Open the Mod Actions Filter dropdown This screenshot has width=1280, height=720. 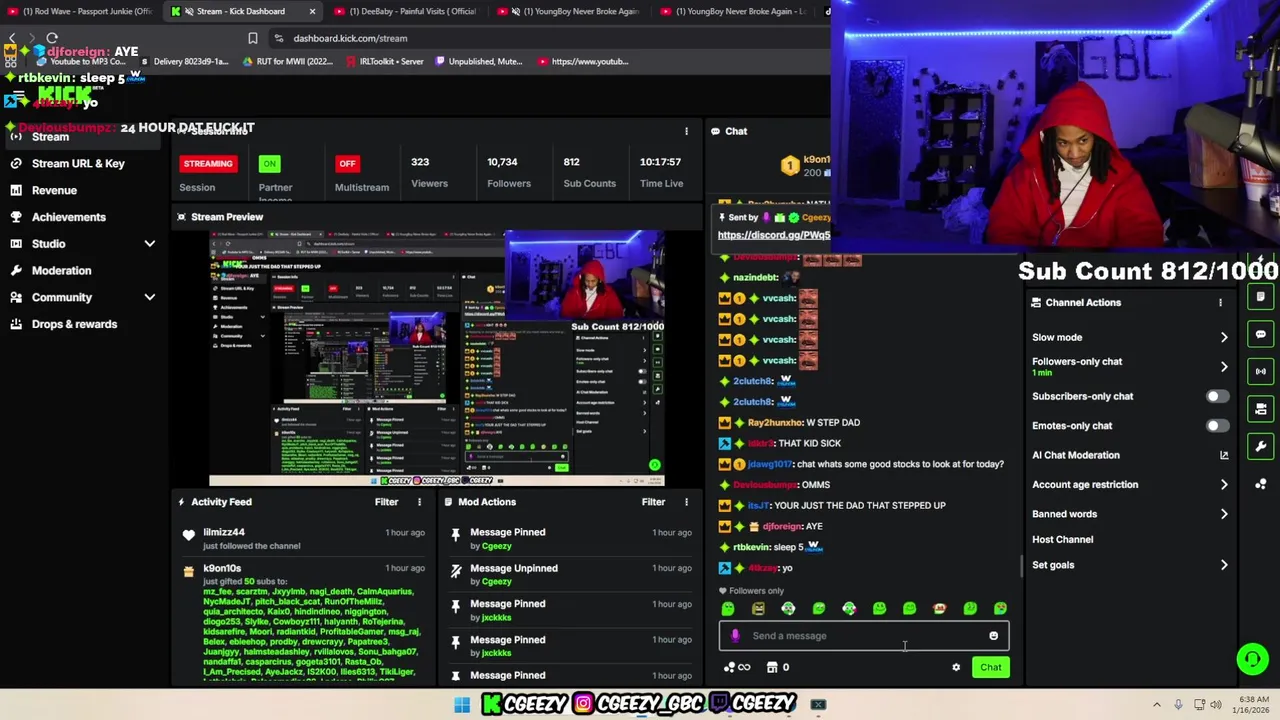[653, 502]
